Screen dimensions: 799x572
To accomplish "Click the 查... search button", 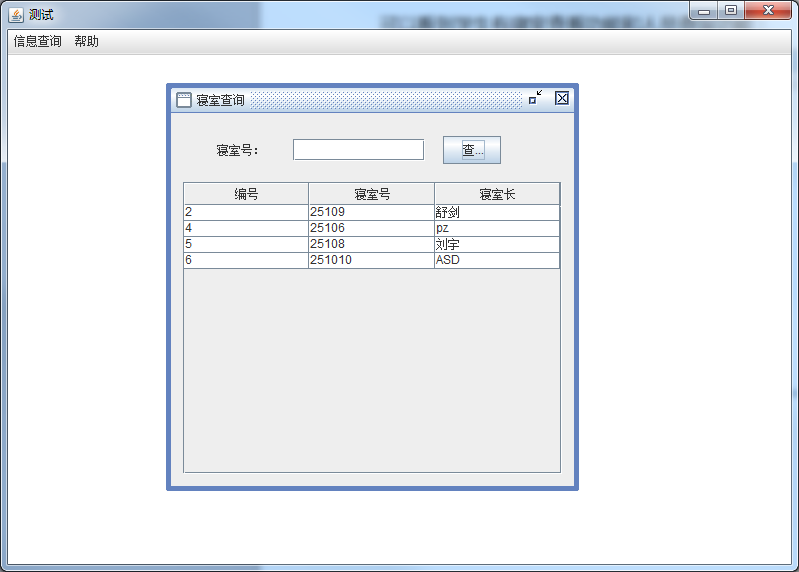I will (472, 150).
